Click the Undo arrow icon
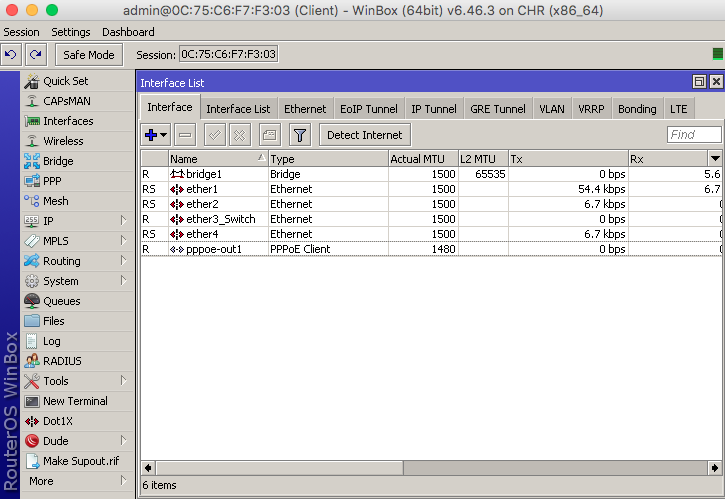This screenshot has width=725, height=499. click(x=11, y=55)
